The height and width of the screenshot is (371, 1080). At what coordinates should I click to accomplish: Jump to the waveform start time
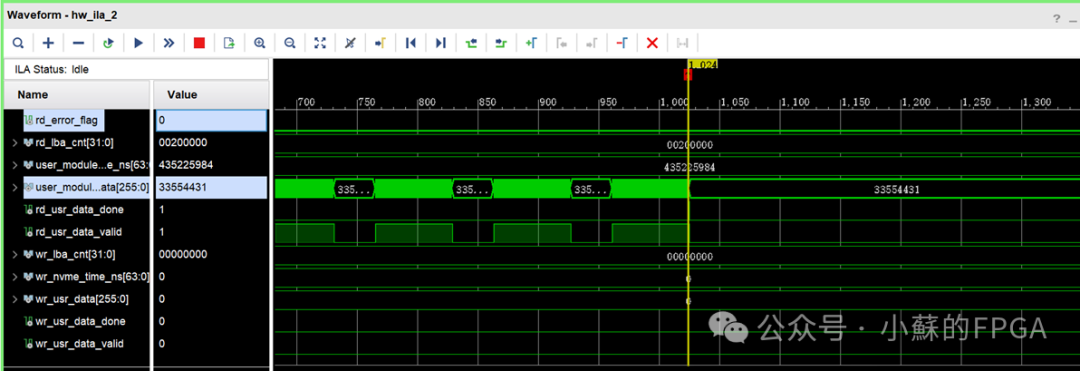[411, 43]
